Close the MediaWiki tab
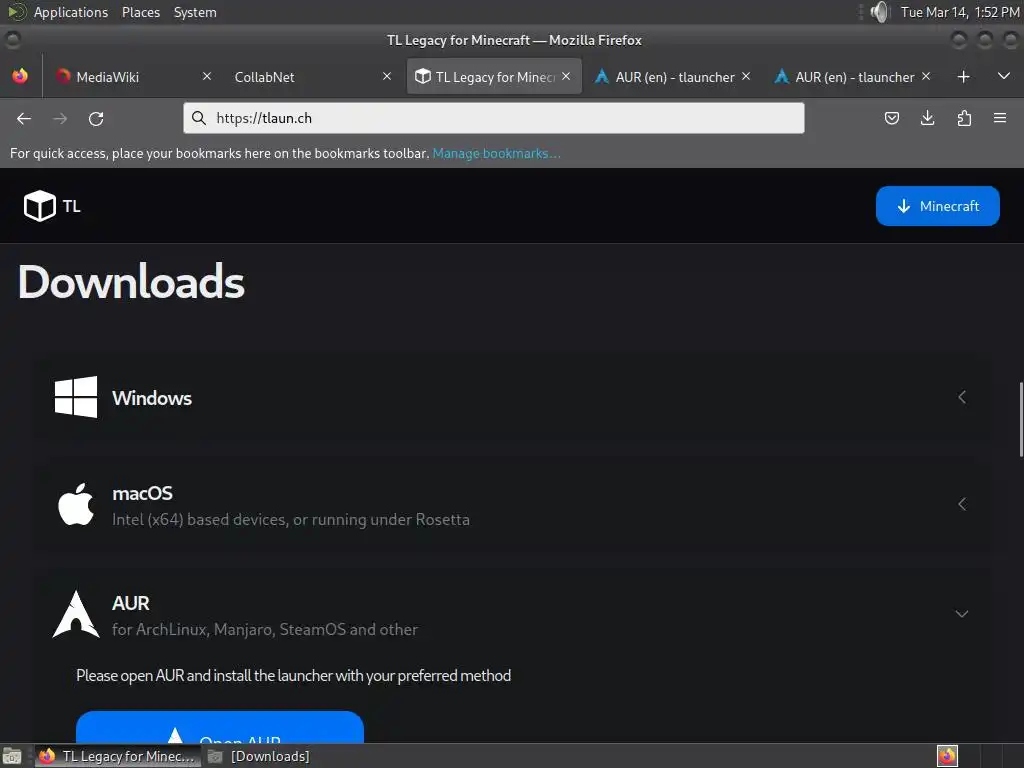The image size is (1024, 768). (x=207, y=76)
